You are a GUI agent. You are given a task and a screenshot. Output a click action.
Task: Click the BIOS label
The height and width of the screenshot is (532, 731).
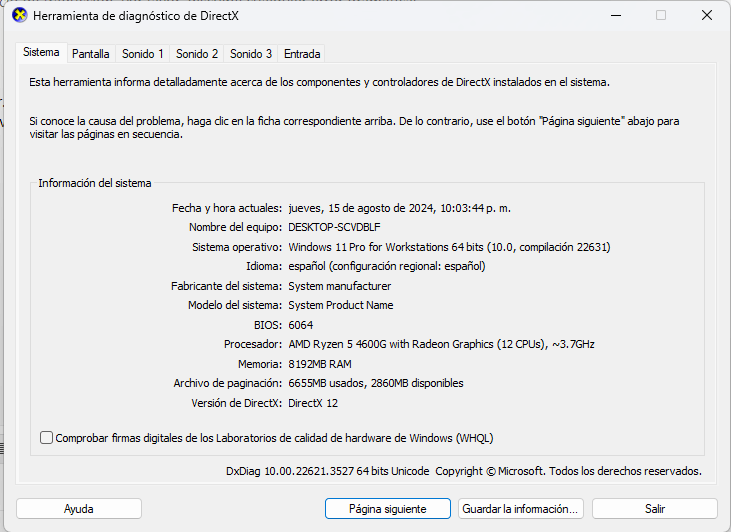coord(268,325)
